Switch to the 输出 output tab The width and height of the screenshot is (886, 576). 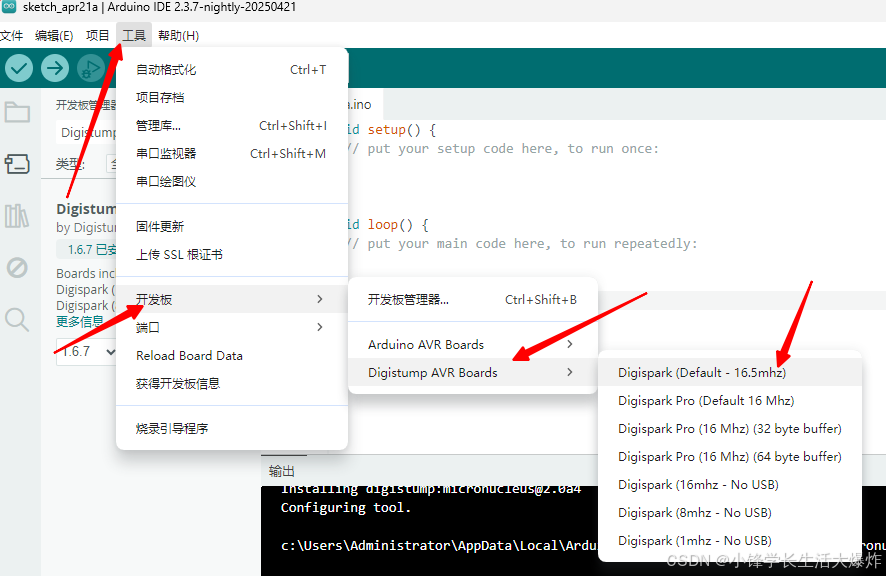pos(282,471)
